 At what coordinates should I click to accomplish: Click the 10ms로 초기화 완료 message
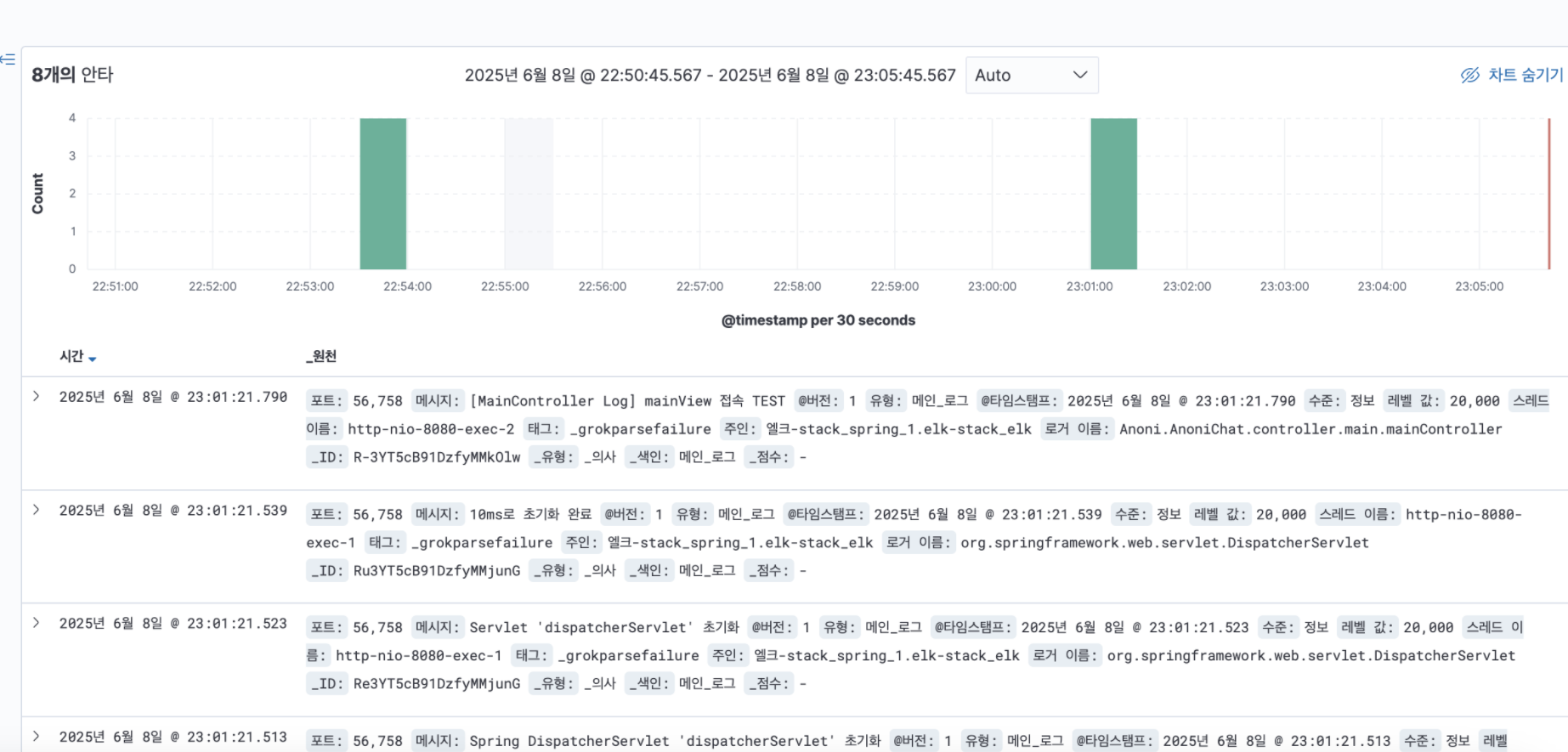pyautogui.click(x=530, y=514)
